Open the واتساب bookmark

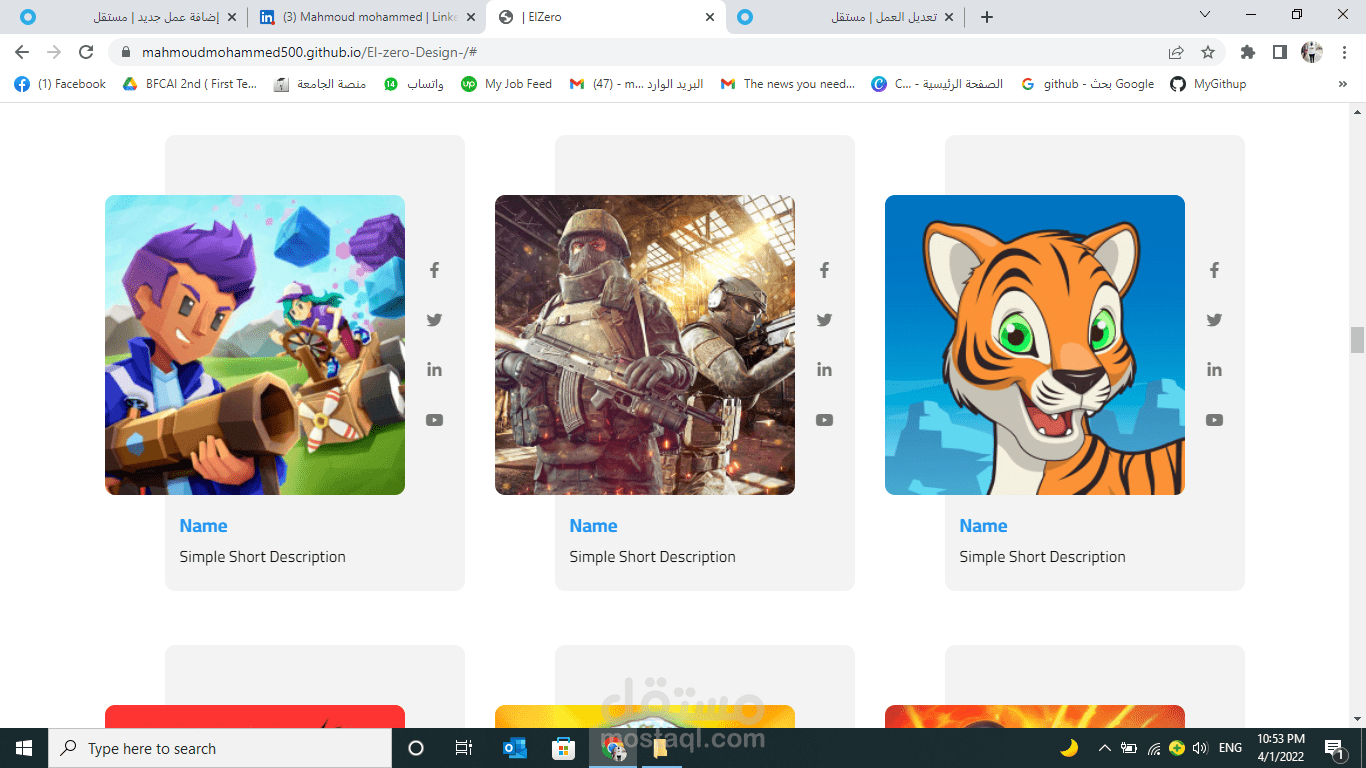414,84
